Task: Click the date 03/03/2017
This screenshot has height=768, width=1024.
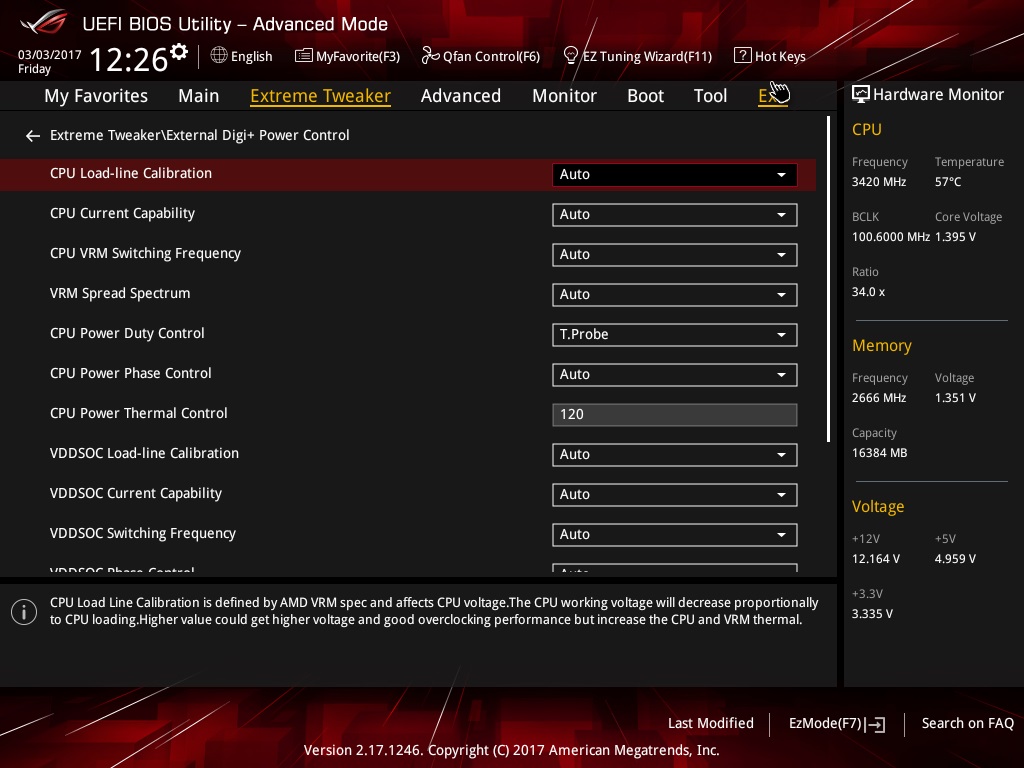Action: click(x=50, y=55)
